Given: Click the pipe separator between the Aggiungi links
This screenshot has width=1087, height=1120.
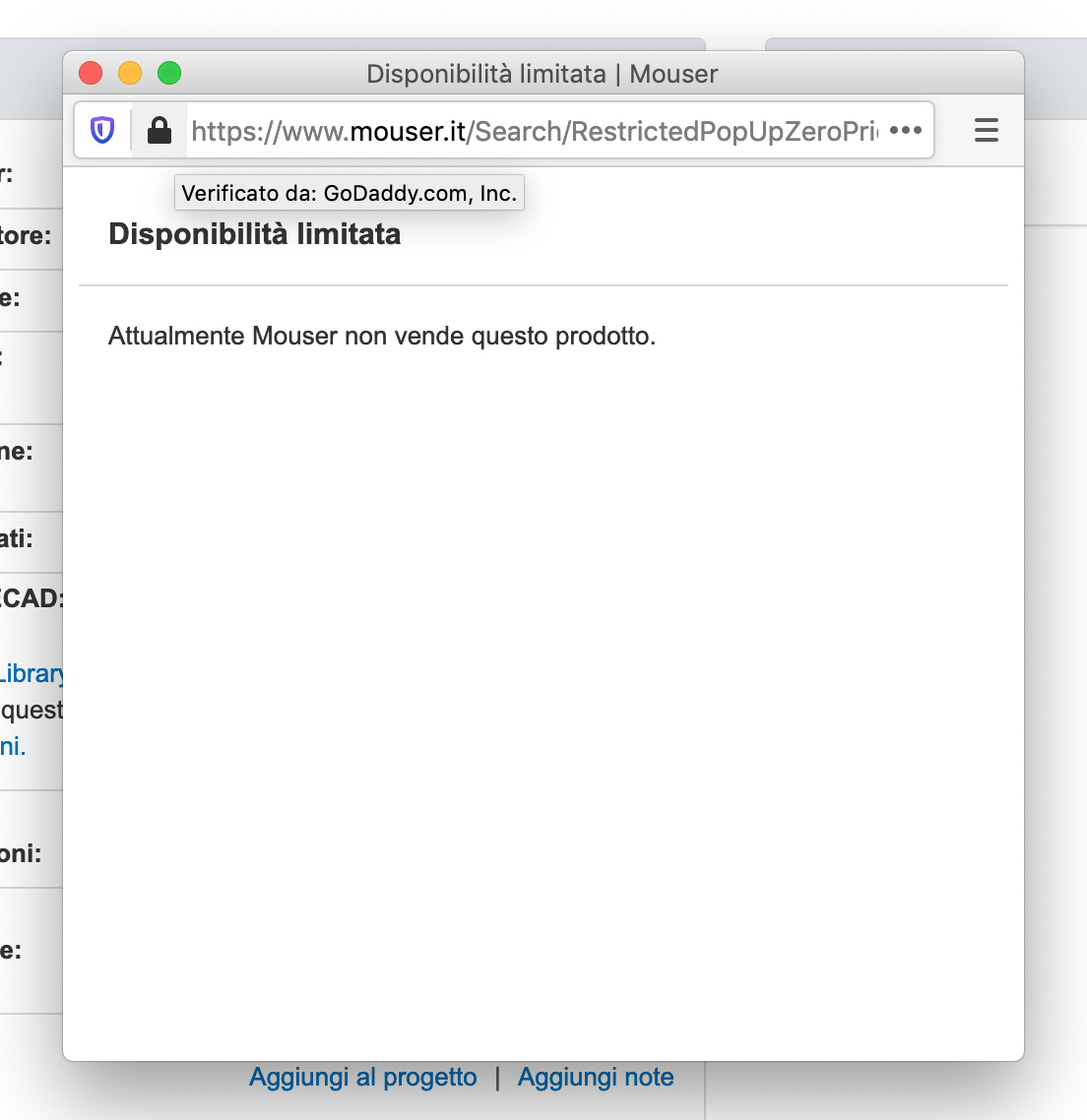Looking at the screenshot, I should tap(497, 1078).
